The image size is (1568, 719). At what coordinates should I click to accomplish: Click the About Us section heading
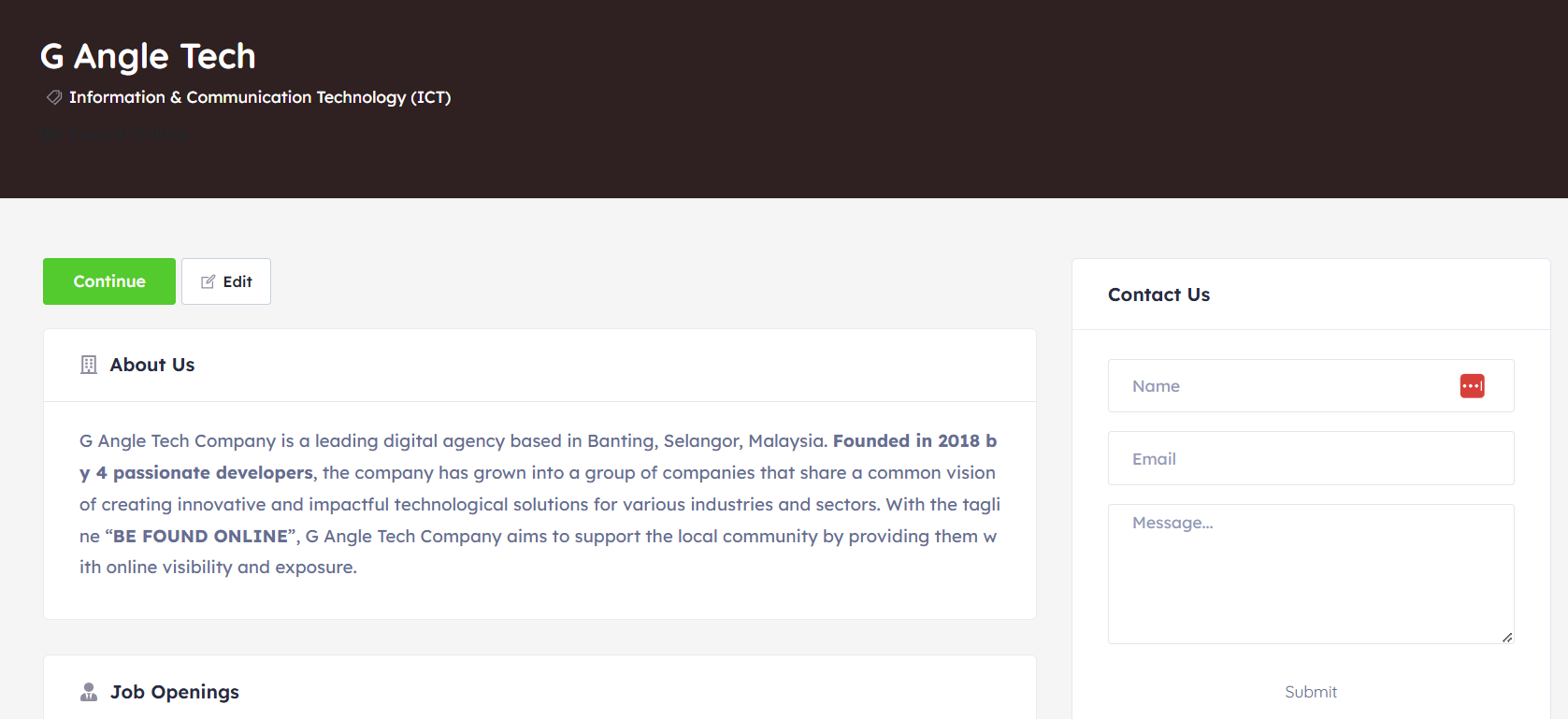[152, 365]
